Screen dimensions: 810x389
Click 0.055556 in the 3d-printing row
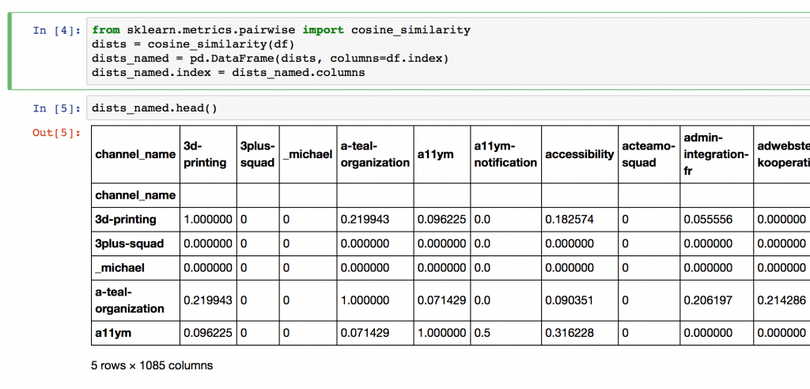[x=708, y=220]
